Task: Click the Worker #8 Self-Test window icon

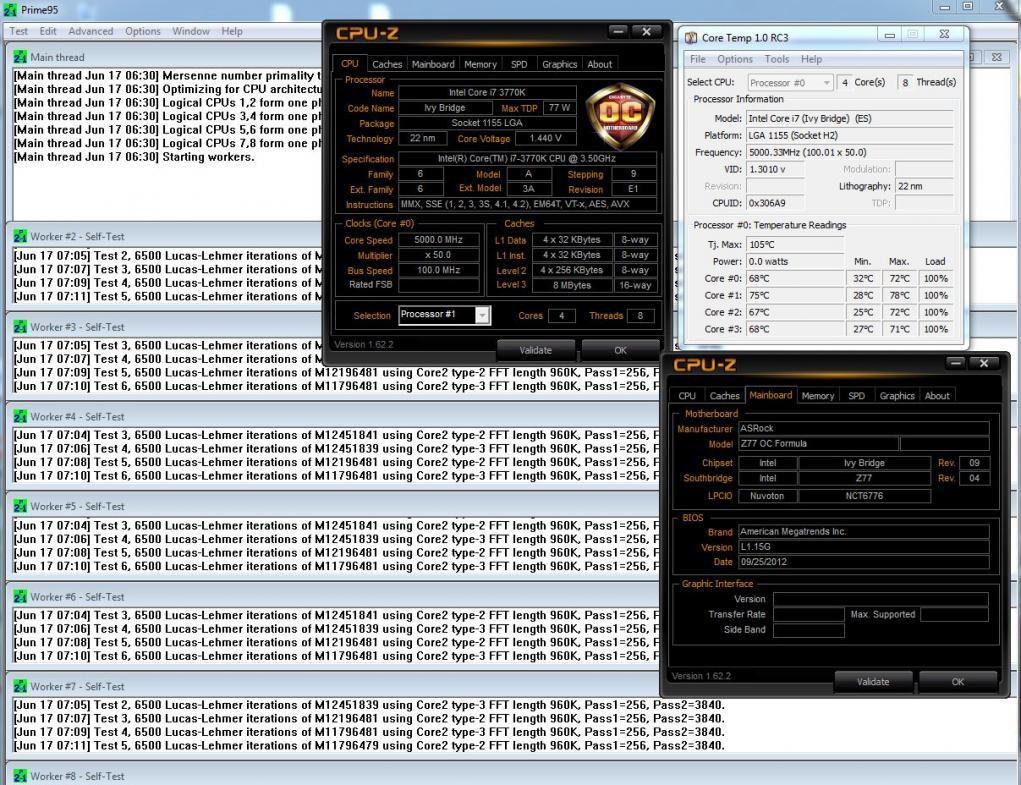Action: coord(20,777)
